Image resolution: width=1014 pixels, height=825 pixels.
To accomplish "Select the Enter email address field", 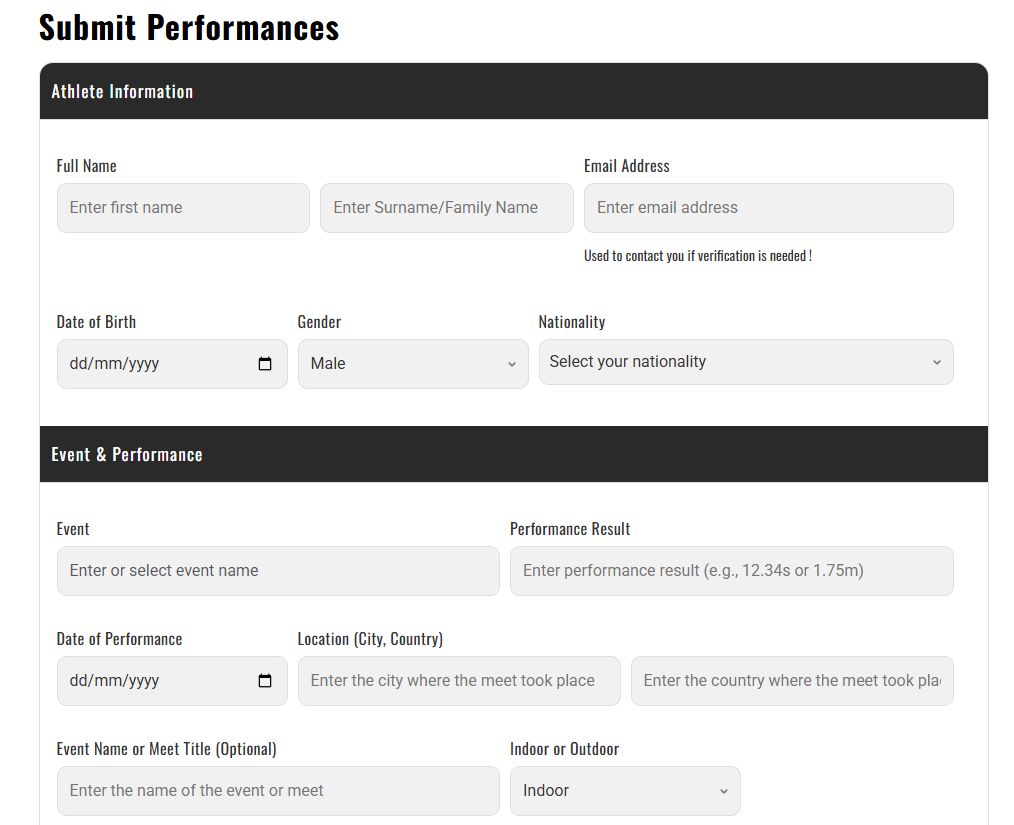I will pyautogui.click(x=768, y=208).
